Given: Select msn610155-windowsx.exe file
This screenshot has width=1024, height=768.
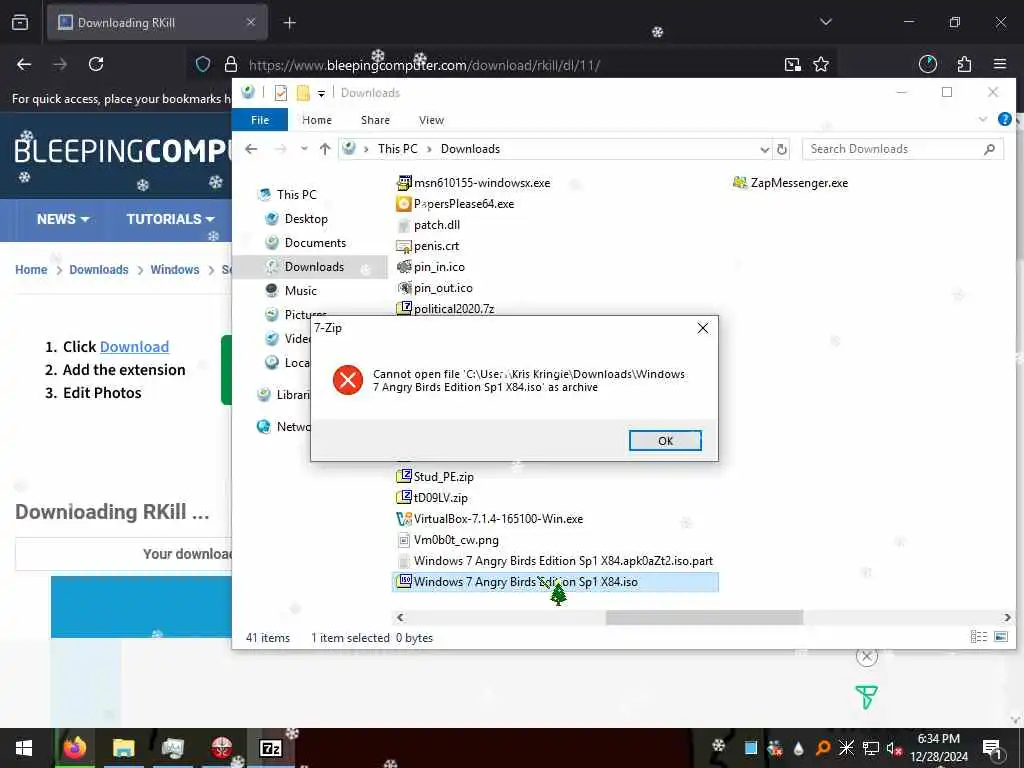Looking at the screenshot, I should [x=473, y=183].
